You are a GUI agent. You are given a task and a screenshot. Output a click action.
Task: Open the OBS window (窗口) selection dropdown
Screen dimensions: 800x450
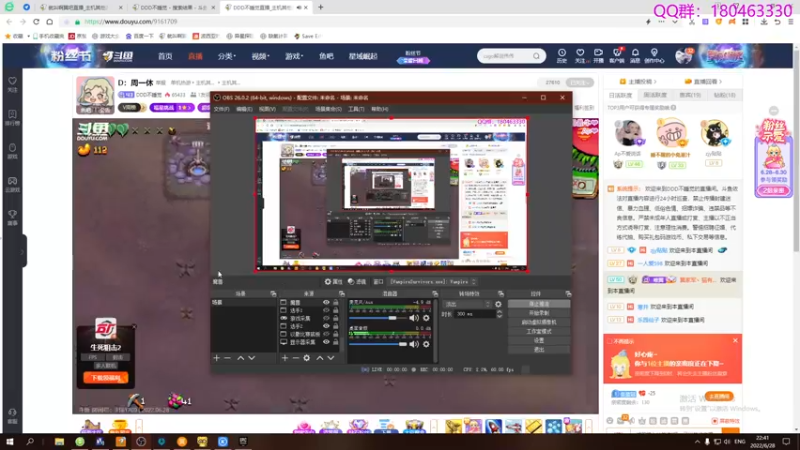[x=433, y=282]
